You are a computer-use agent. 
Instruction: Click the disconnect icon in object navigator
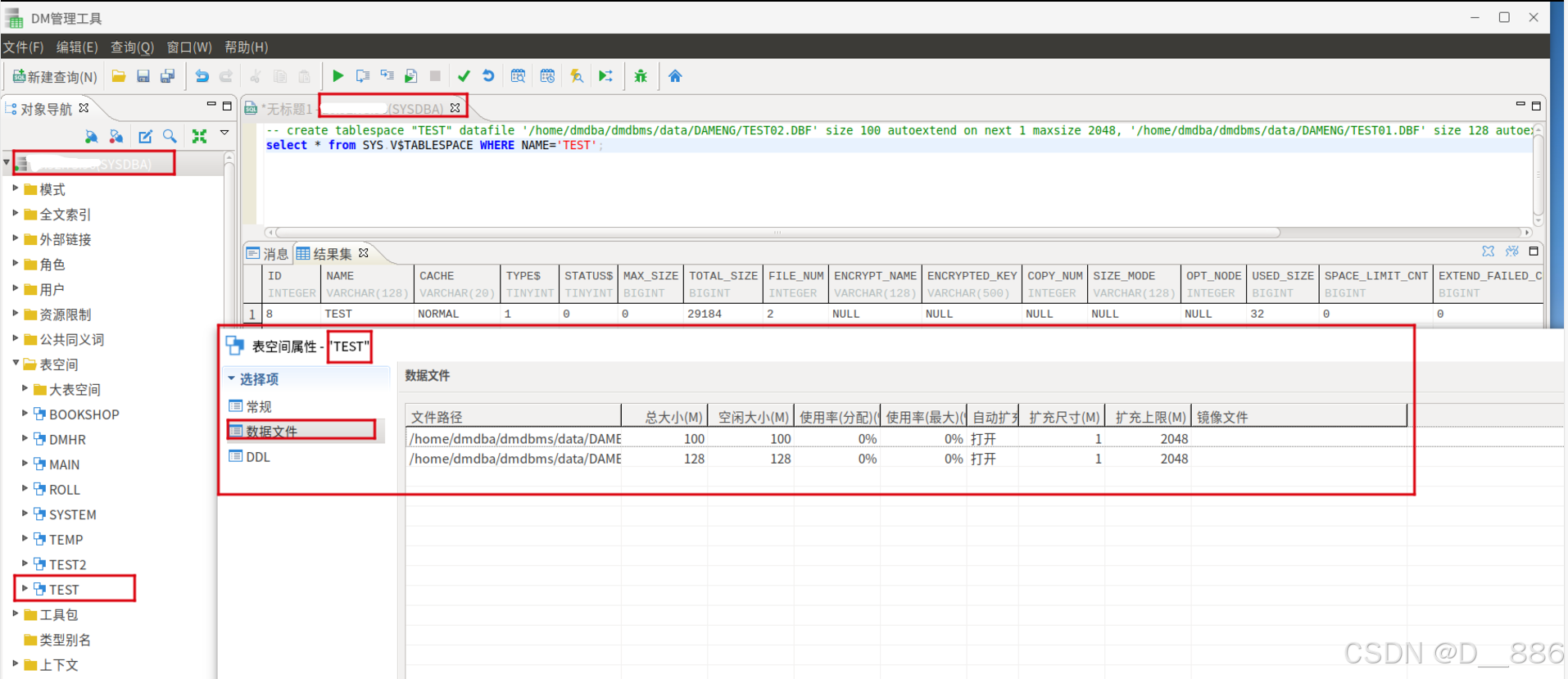pyautogui.click(x=116, y=137)
